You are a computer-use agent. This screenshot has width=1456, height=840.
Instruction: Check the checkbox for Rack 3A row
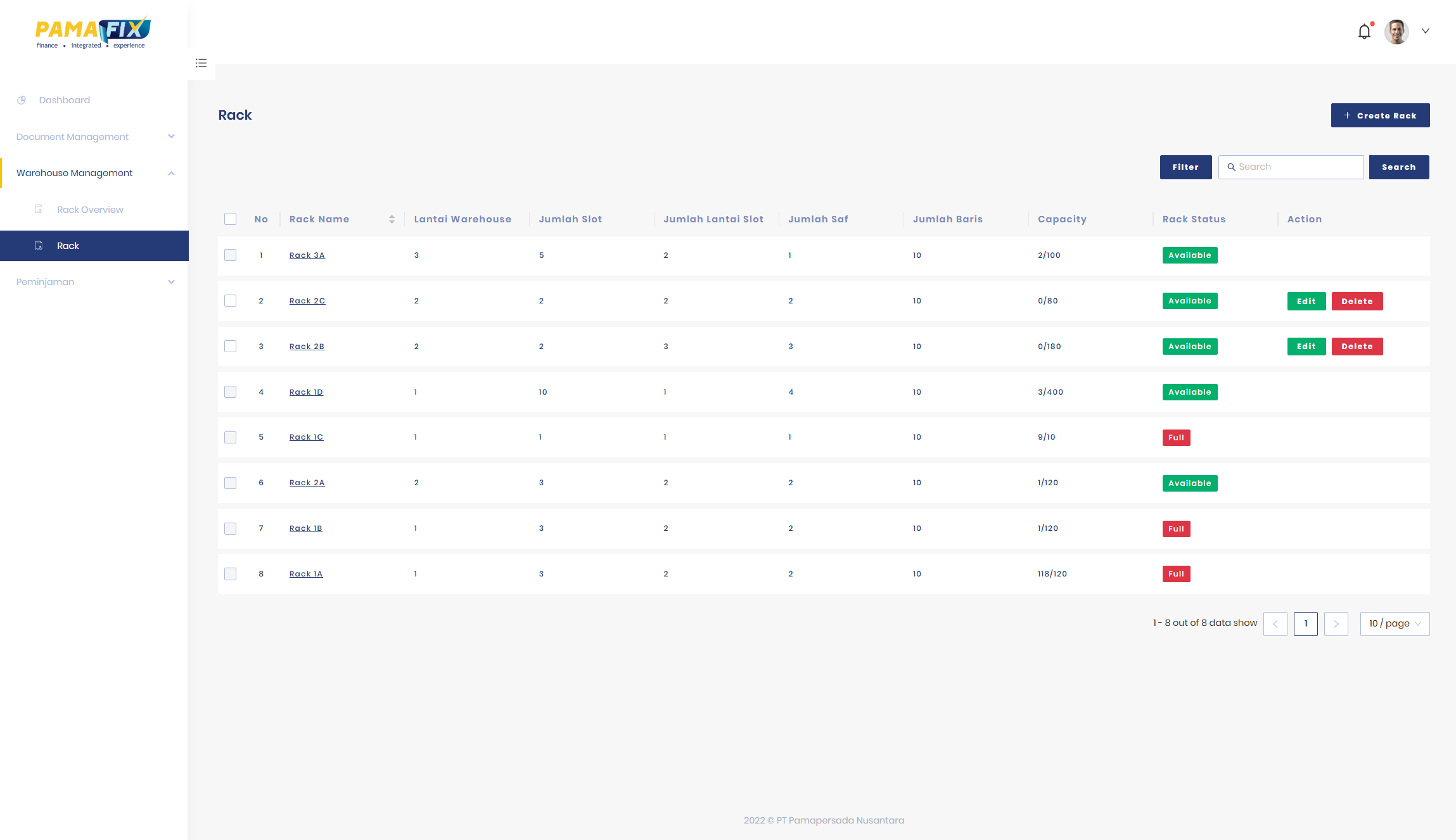click(x=230, y=255)
